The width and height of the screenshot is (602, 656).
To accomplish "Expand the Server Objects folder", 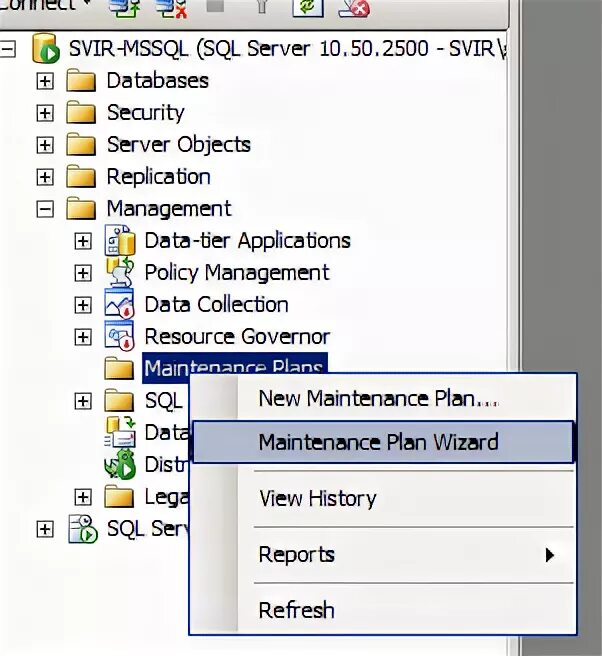I will 45,145.
